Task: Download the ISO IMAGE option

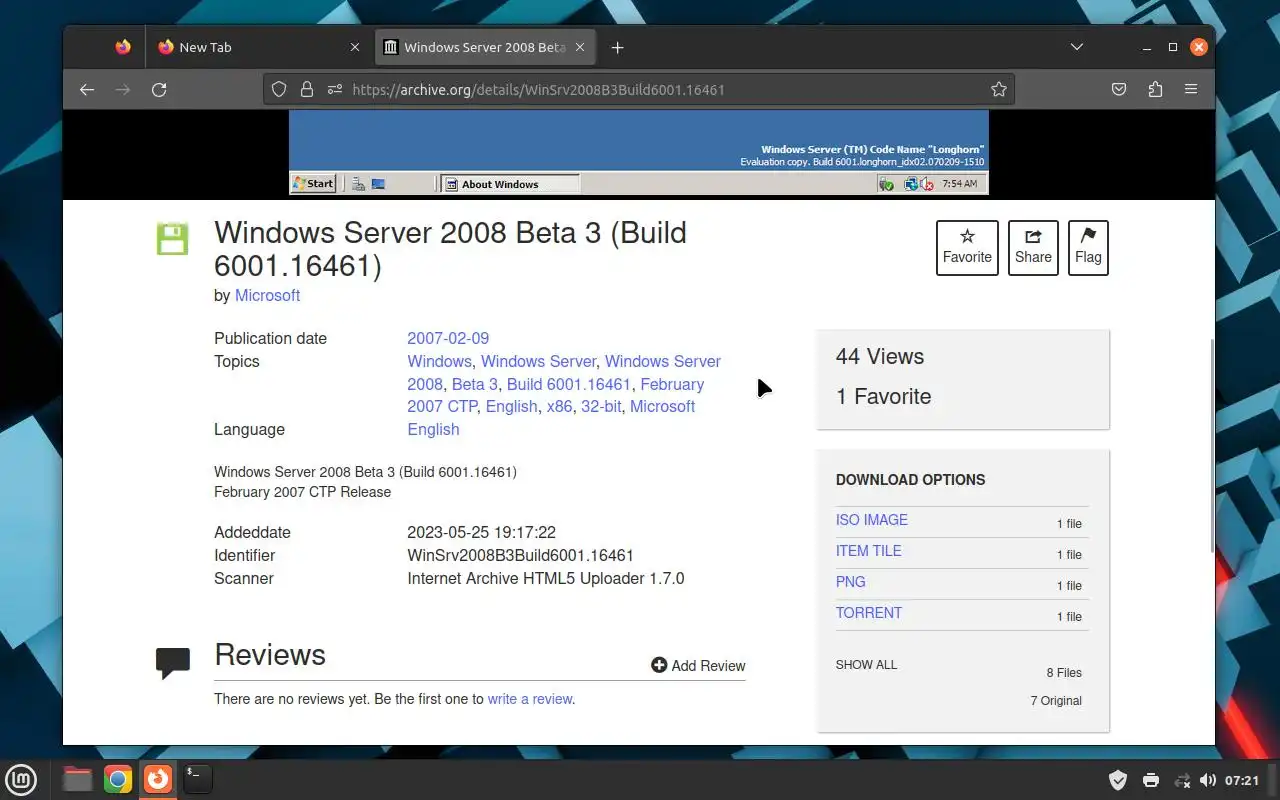Action: pos(872,520)
